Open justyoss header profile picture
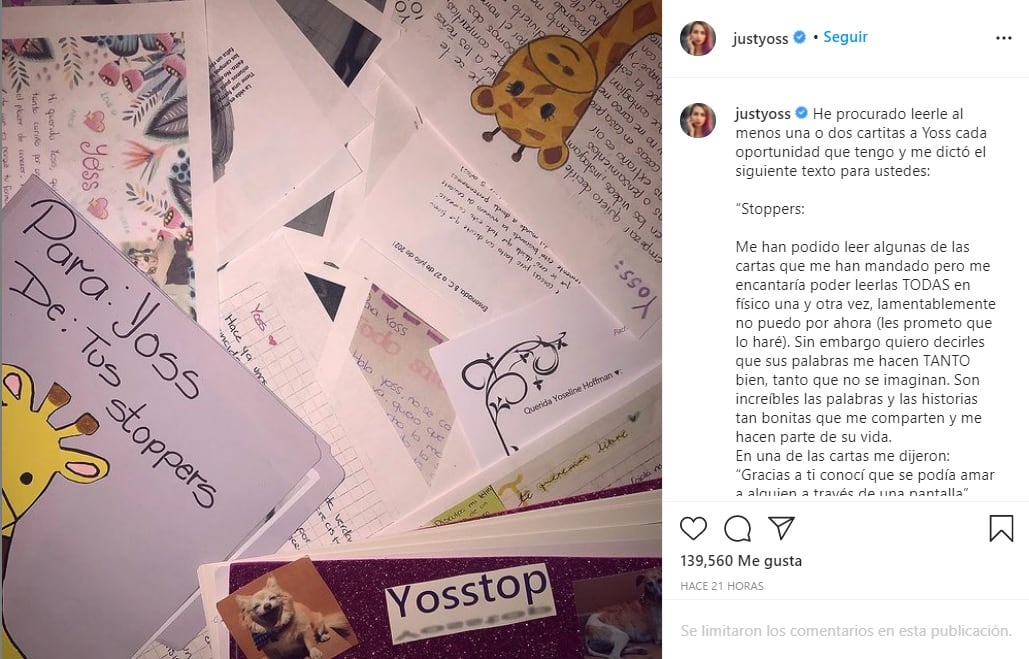The image size is (1029, 659). coord(698,38)
